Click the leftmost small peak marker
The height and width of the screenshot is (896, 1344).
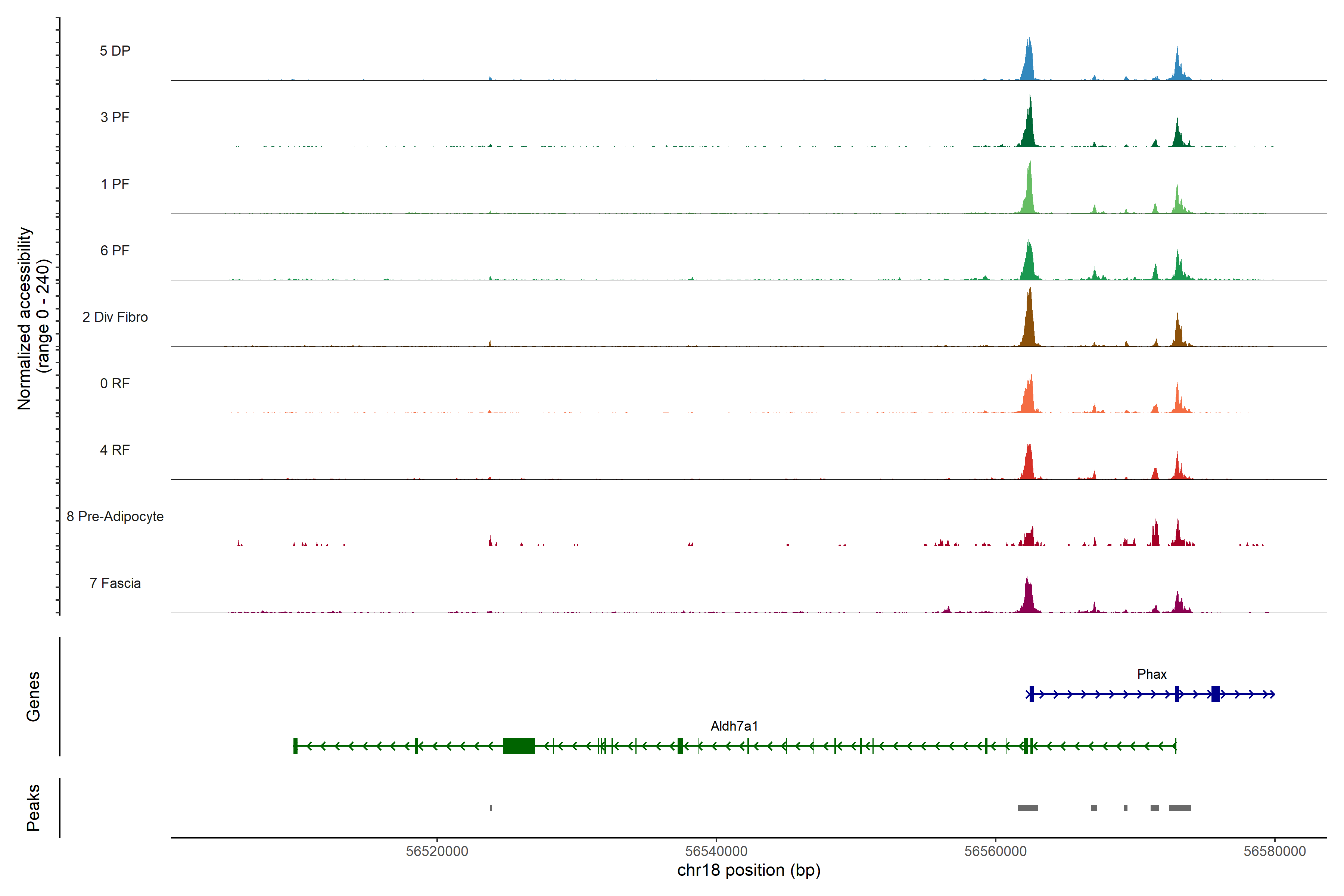click(x=491, y=808)
